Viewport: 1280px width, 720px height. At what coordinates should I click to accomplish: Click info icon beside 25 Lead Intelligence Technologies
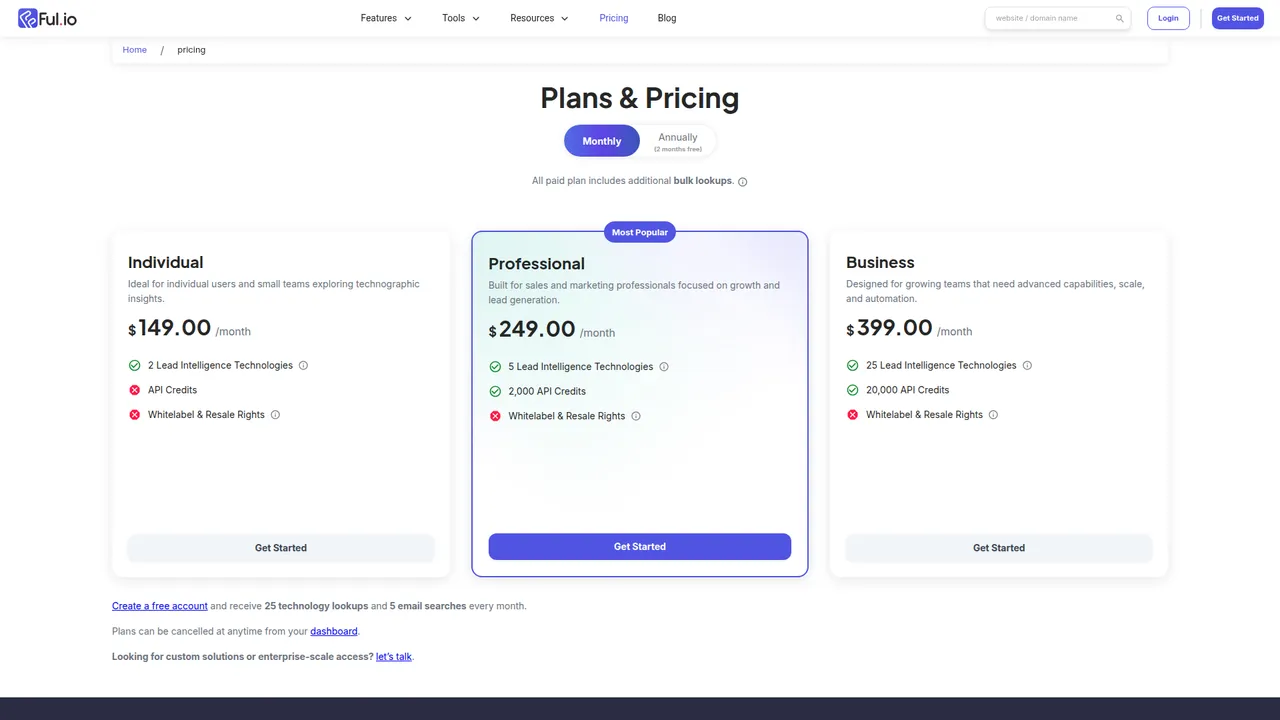click(1026, 365)
